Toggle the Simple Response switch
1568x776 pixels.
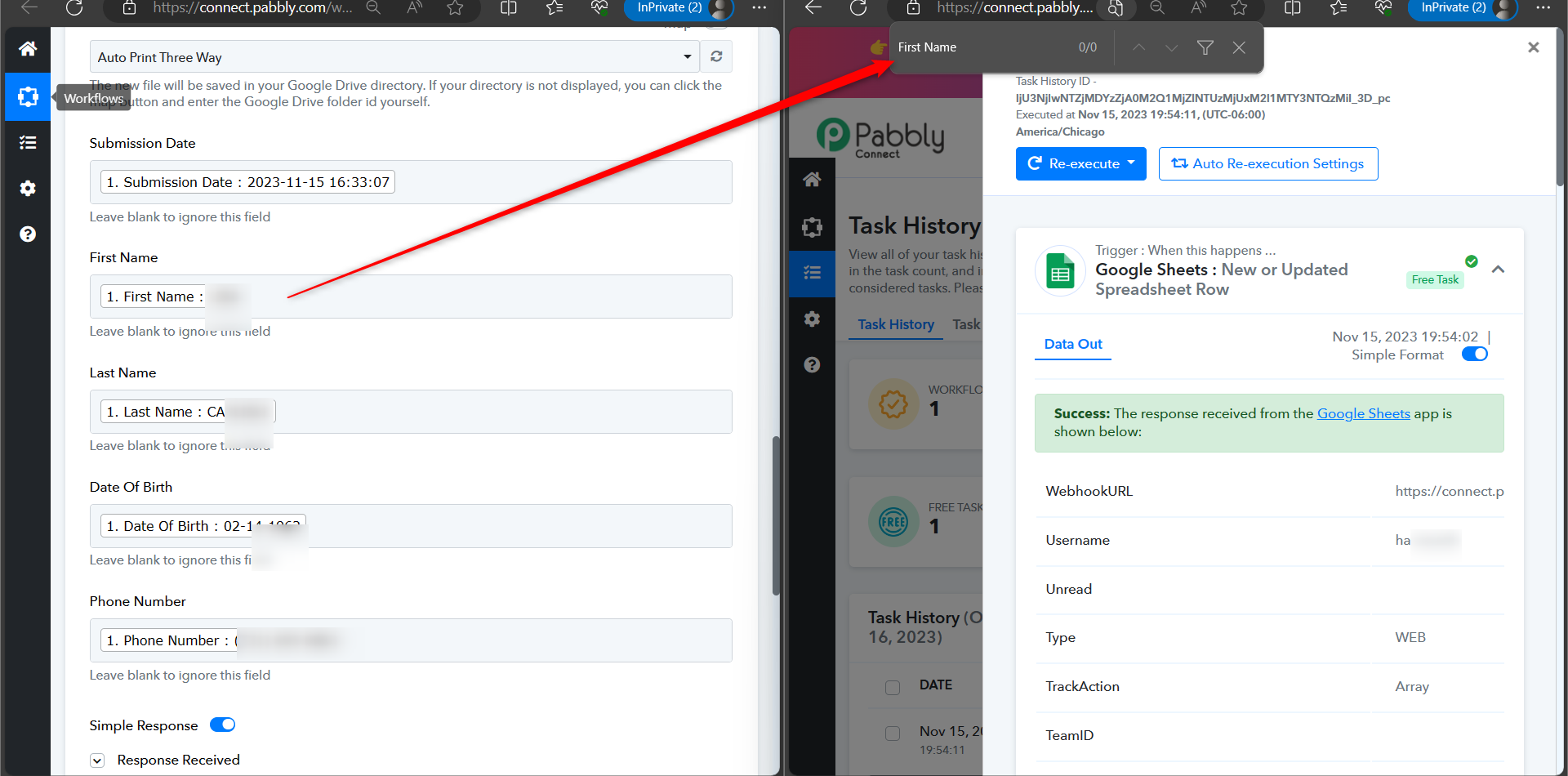coord(222,725)
